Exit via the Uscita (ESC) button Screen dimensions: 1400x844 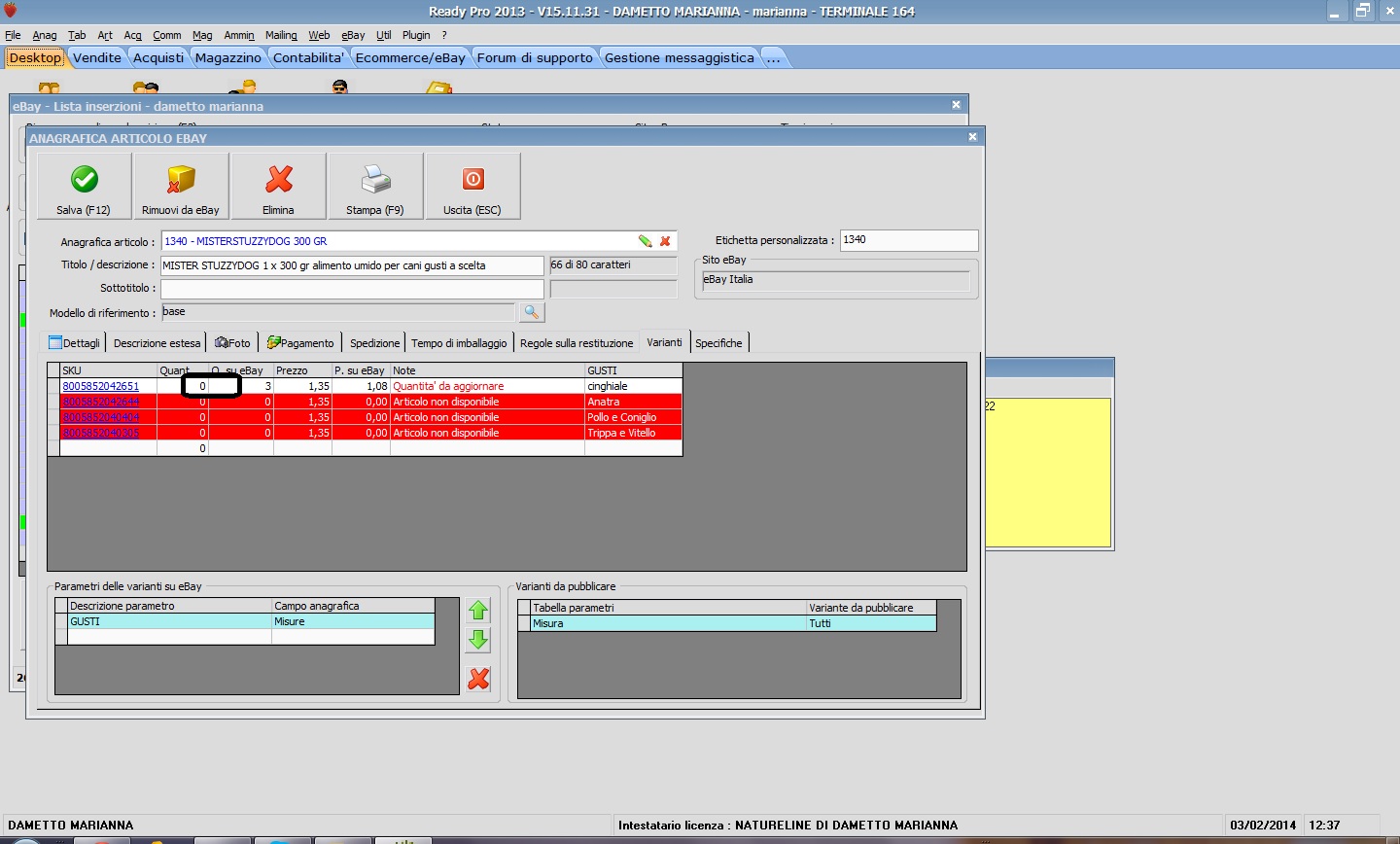[472, 187]
